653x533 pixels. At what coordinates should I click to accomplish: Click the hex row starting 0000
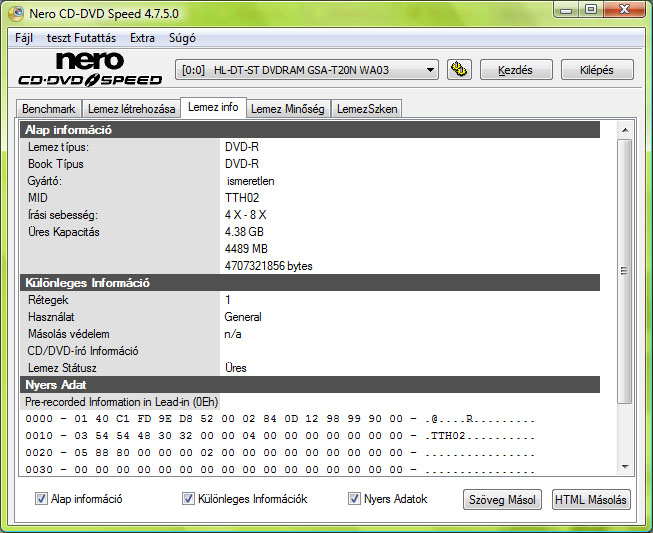[x=280, y=419]
